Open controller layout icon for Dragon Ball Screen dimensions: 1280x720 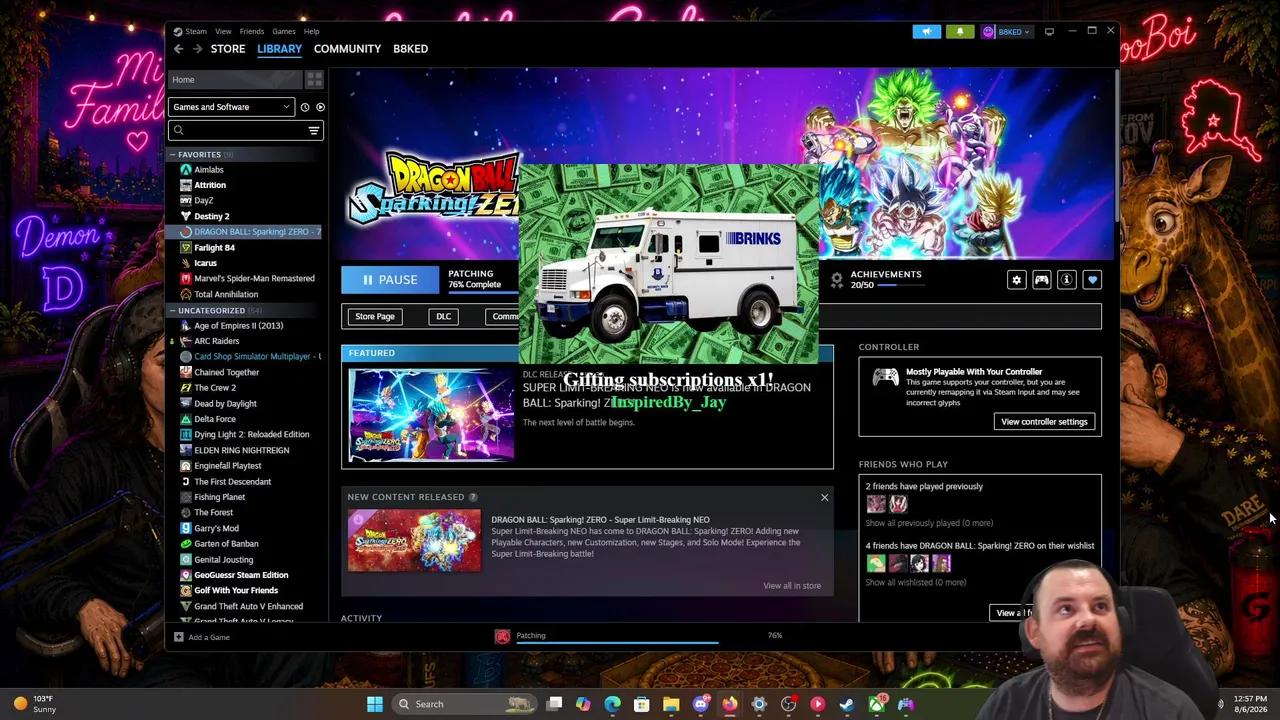[1042, 280]
